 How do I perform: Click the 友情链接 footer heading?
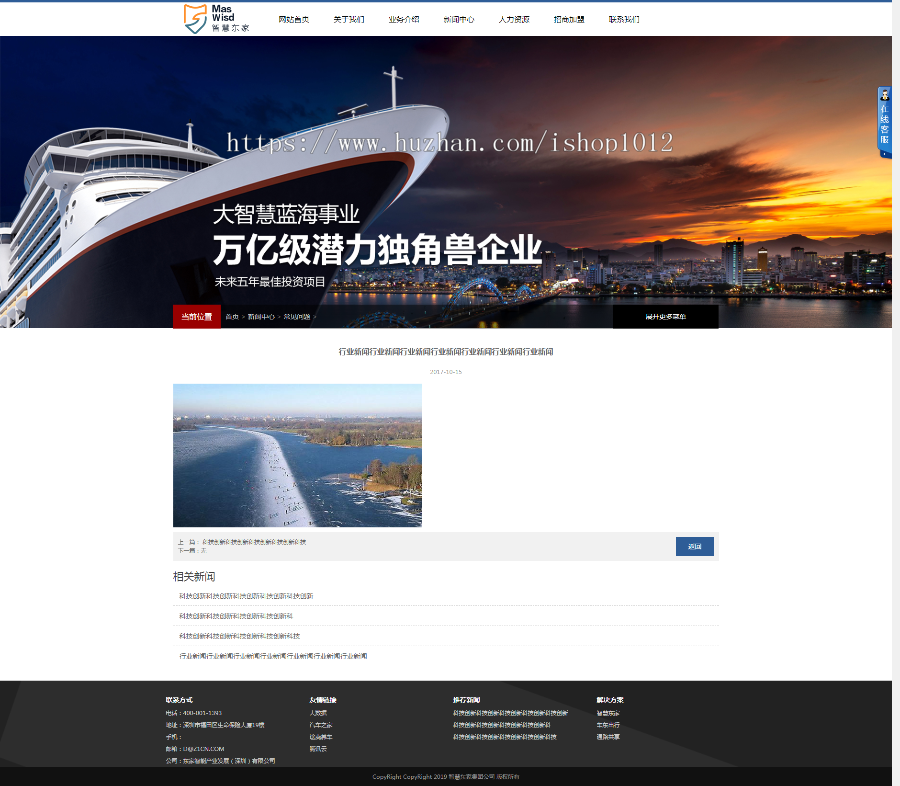323,700
